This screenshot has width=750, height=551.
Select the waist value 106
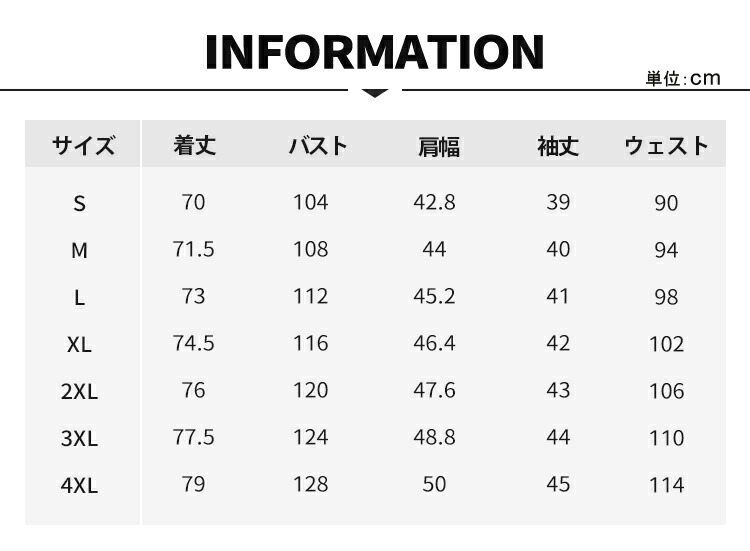pyautogui.click(x=666, y=391)
